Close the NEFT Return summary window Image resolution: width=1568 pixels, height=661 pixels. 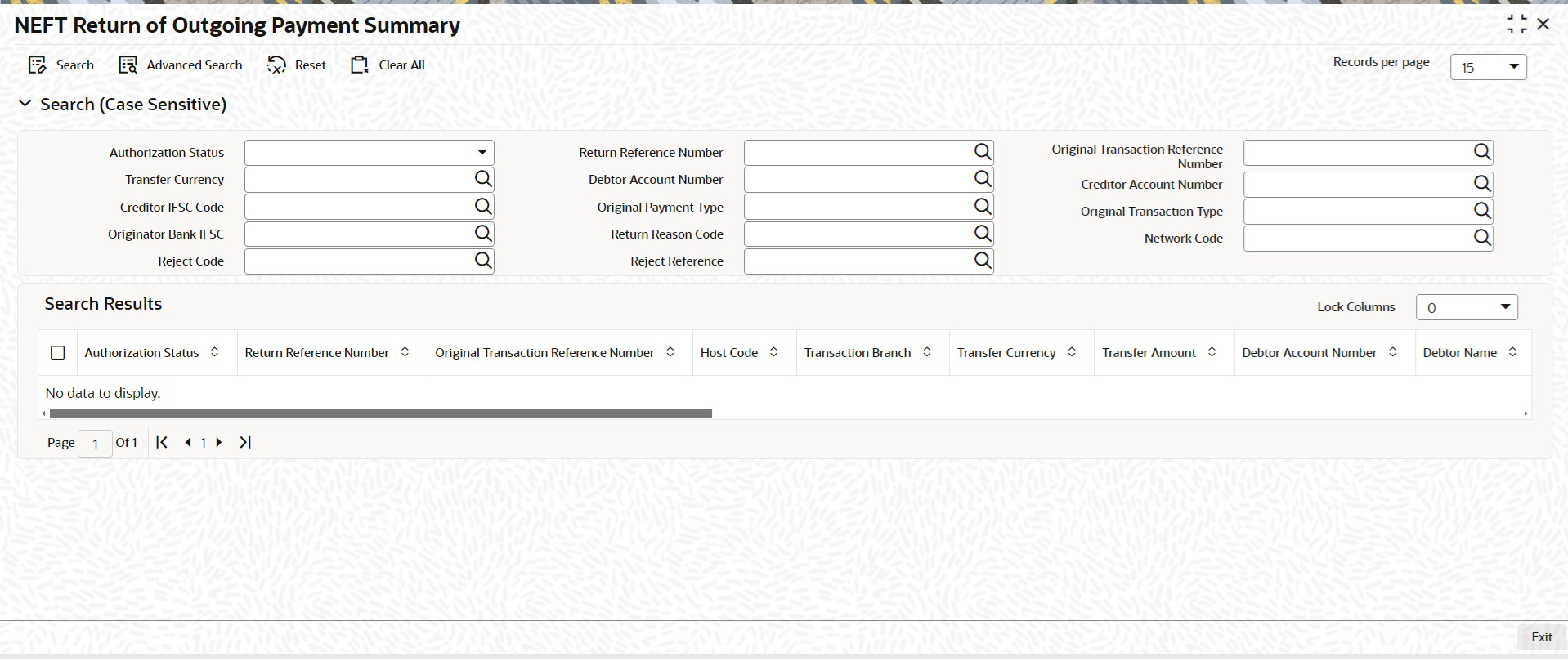pyautogui.click(x=1543, y=25)
